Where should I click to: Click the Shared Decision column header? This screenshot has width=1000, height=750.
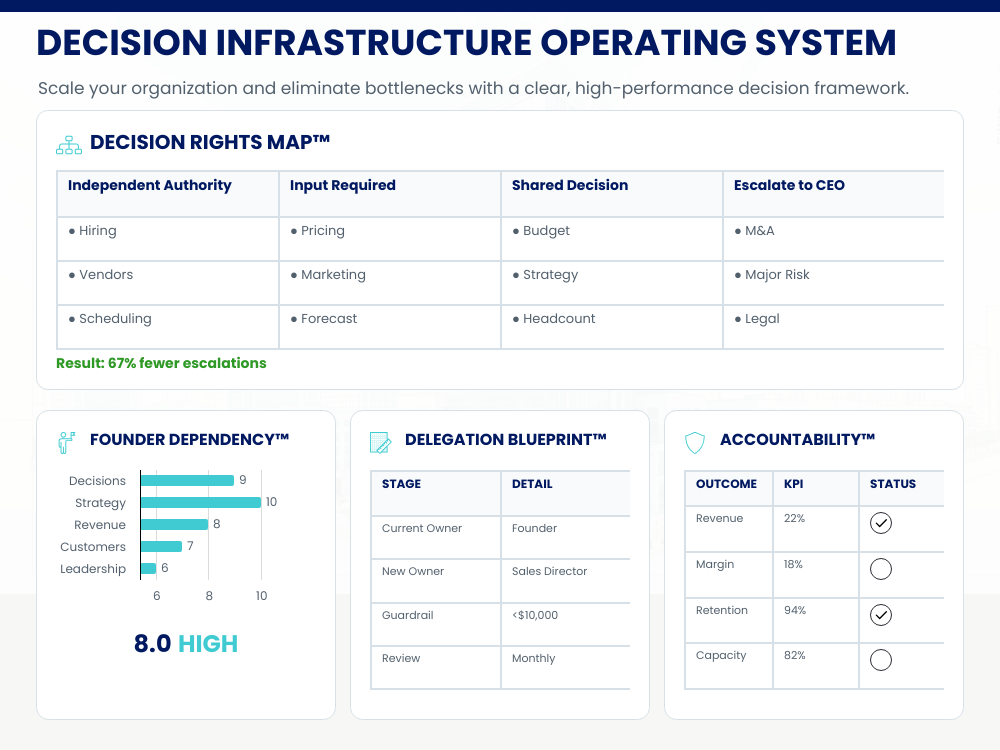(612, 194)
